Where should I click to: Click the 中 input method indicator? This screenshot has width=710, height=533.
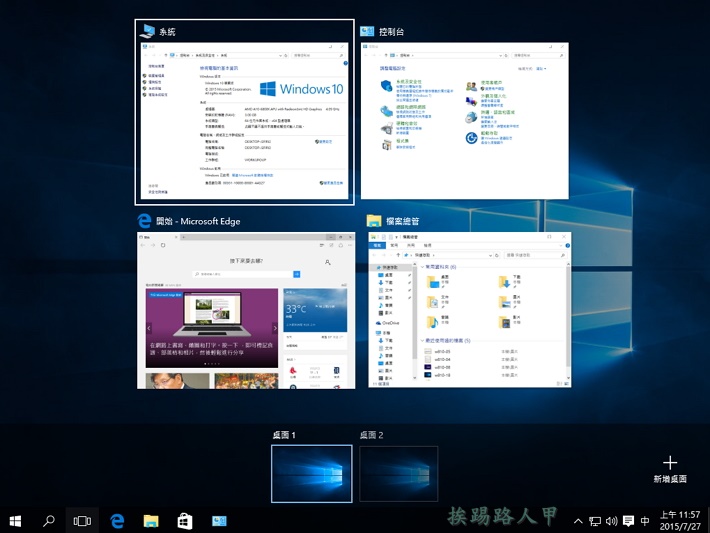(645, 521)
